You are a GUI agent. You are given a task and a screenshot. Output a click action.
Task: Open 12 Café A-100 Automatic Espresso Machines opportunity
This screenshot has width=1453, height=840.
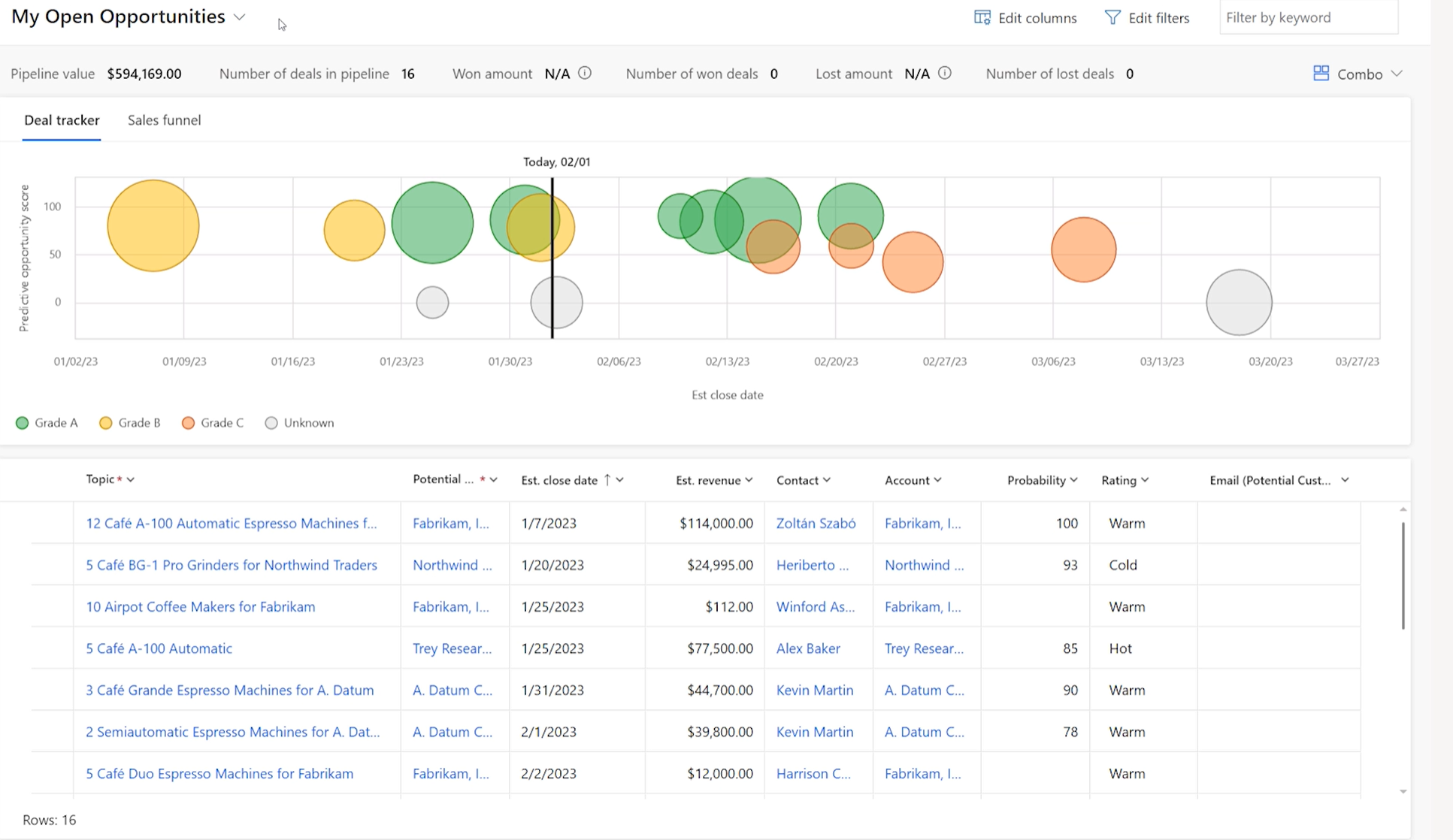[x=232, y=523]
